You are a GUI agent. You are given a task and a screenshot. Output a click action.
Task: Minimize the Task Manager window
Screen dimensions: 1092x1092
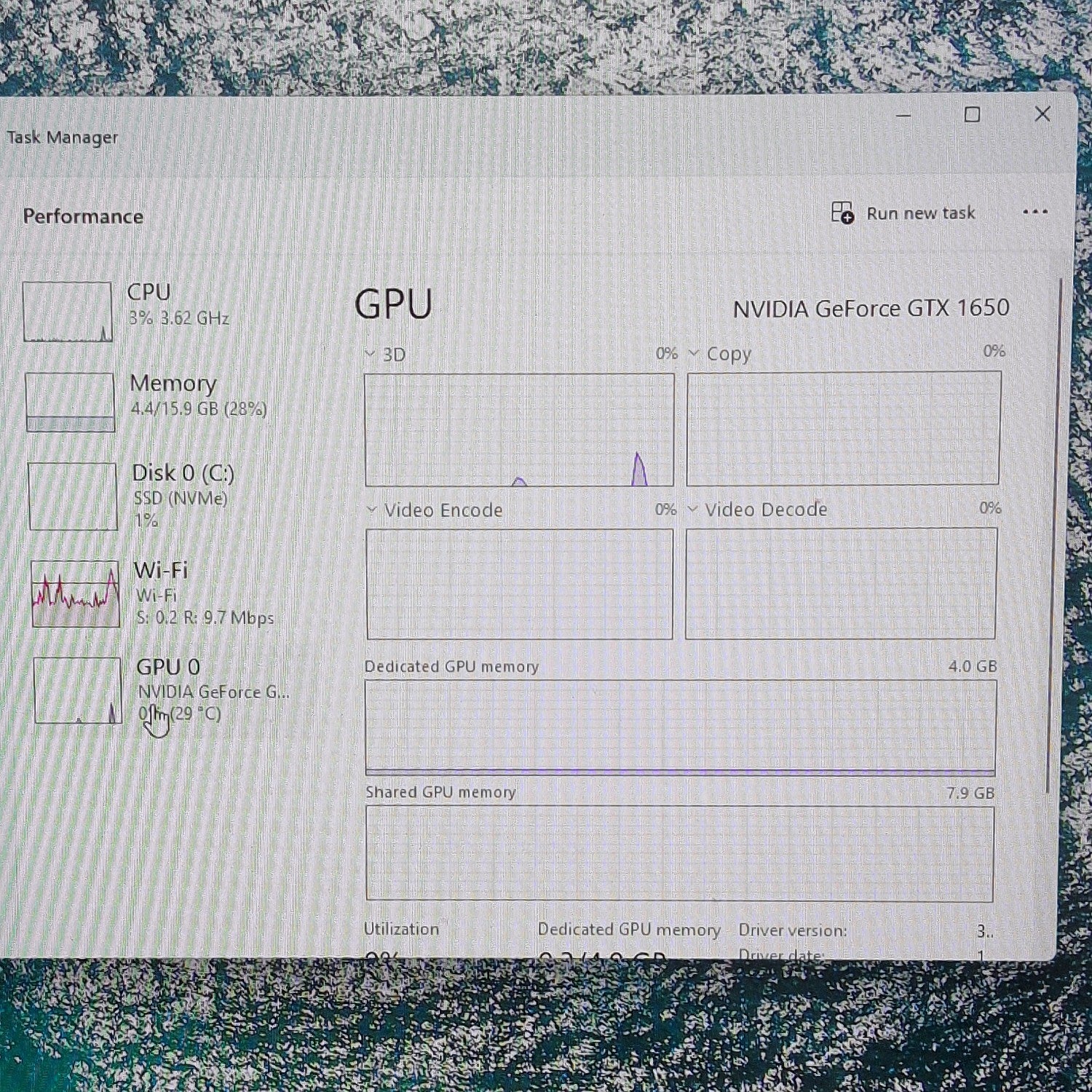pyautogui.click(x=903, y=115)
